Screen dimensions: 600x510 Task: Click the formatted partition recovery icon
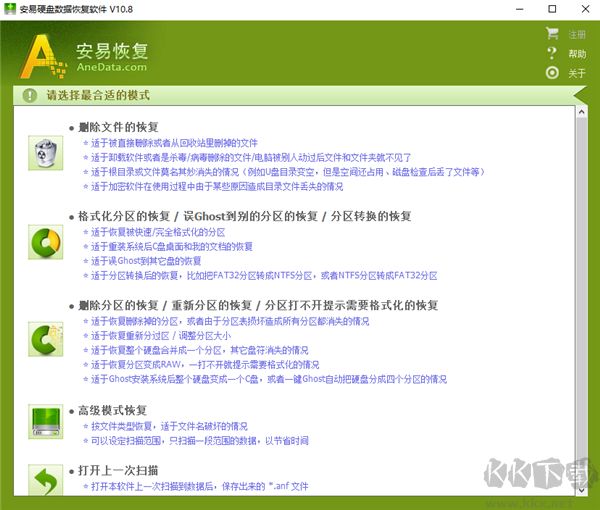click(x=46, y=241)
